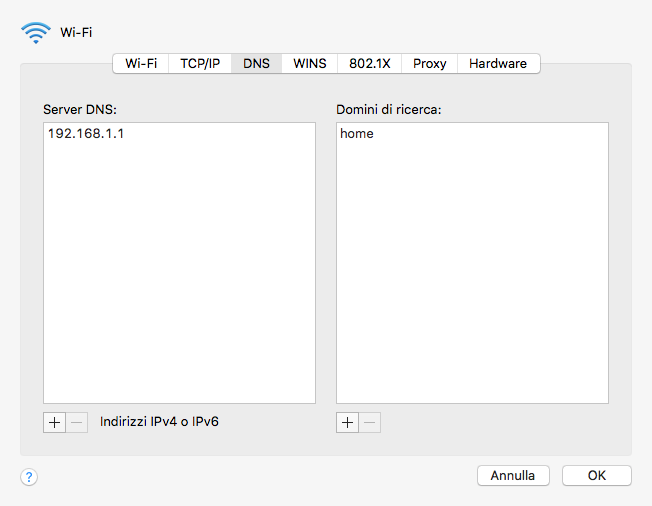
Task: Confirm with the OK button
Action: (596, 476)
